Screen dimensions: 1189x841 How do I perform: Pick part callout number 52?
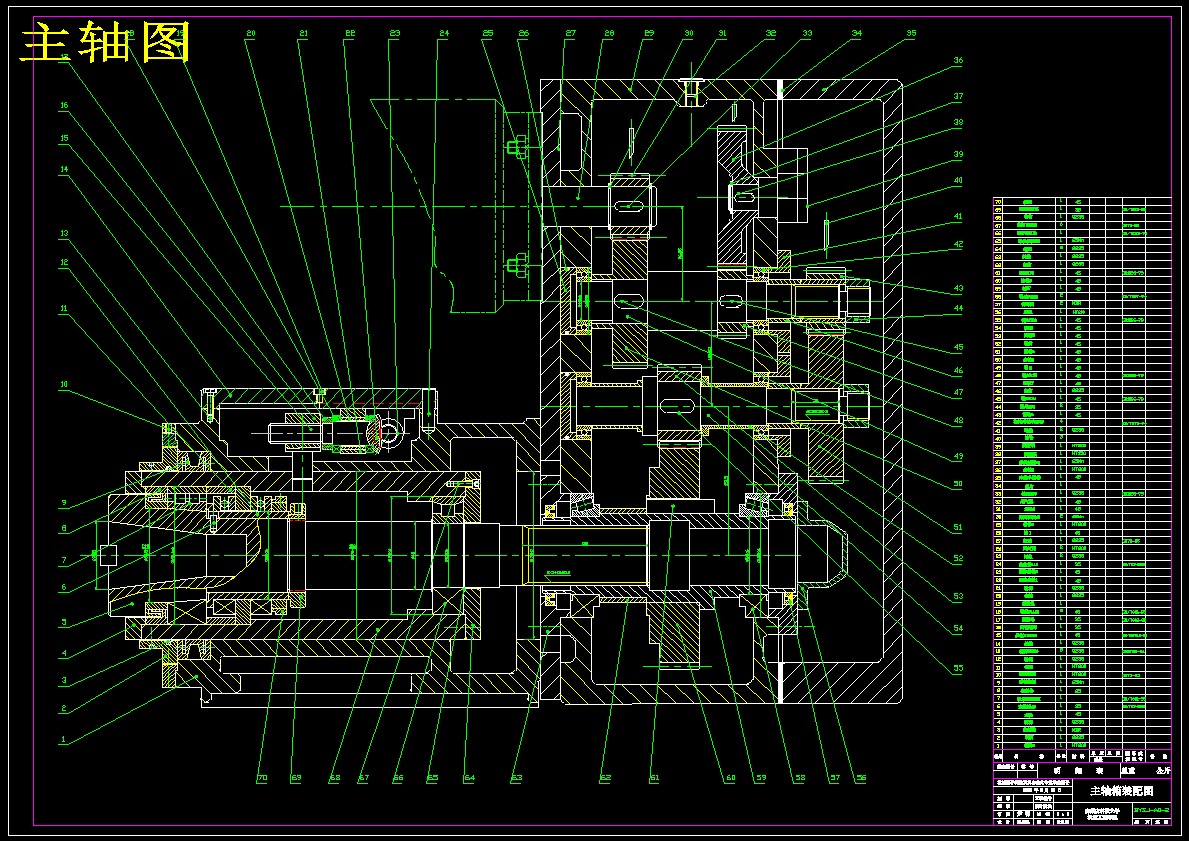click(958, 558)
